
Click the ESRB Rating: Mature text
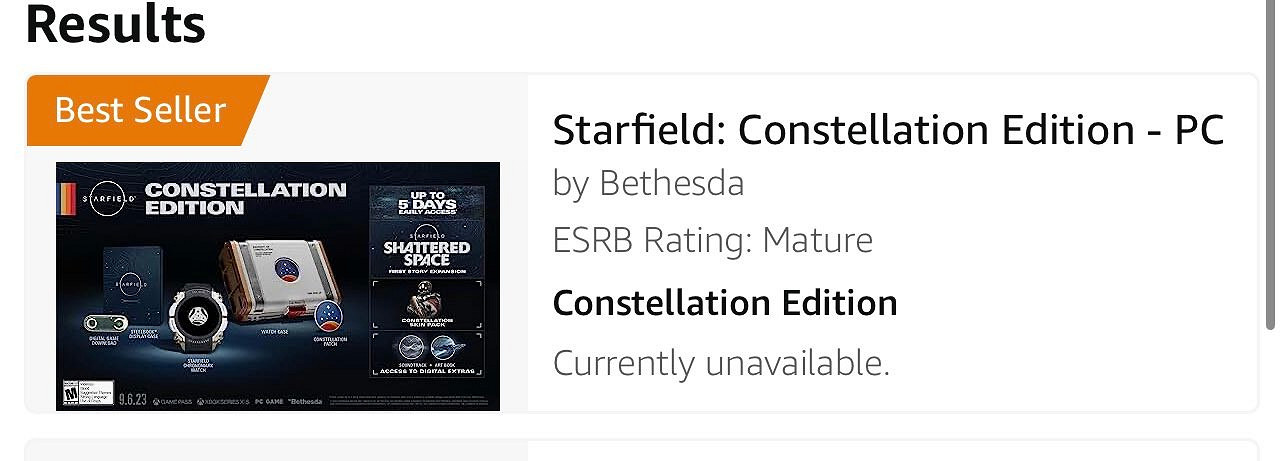(712, 240)
